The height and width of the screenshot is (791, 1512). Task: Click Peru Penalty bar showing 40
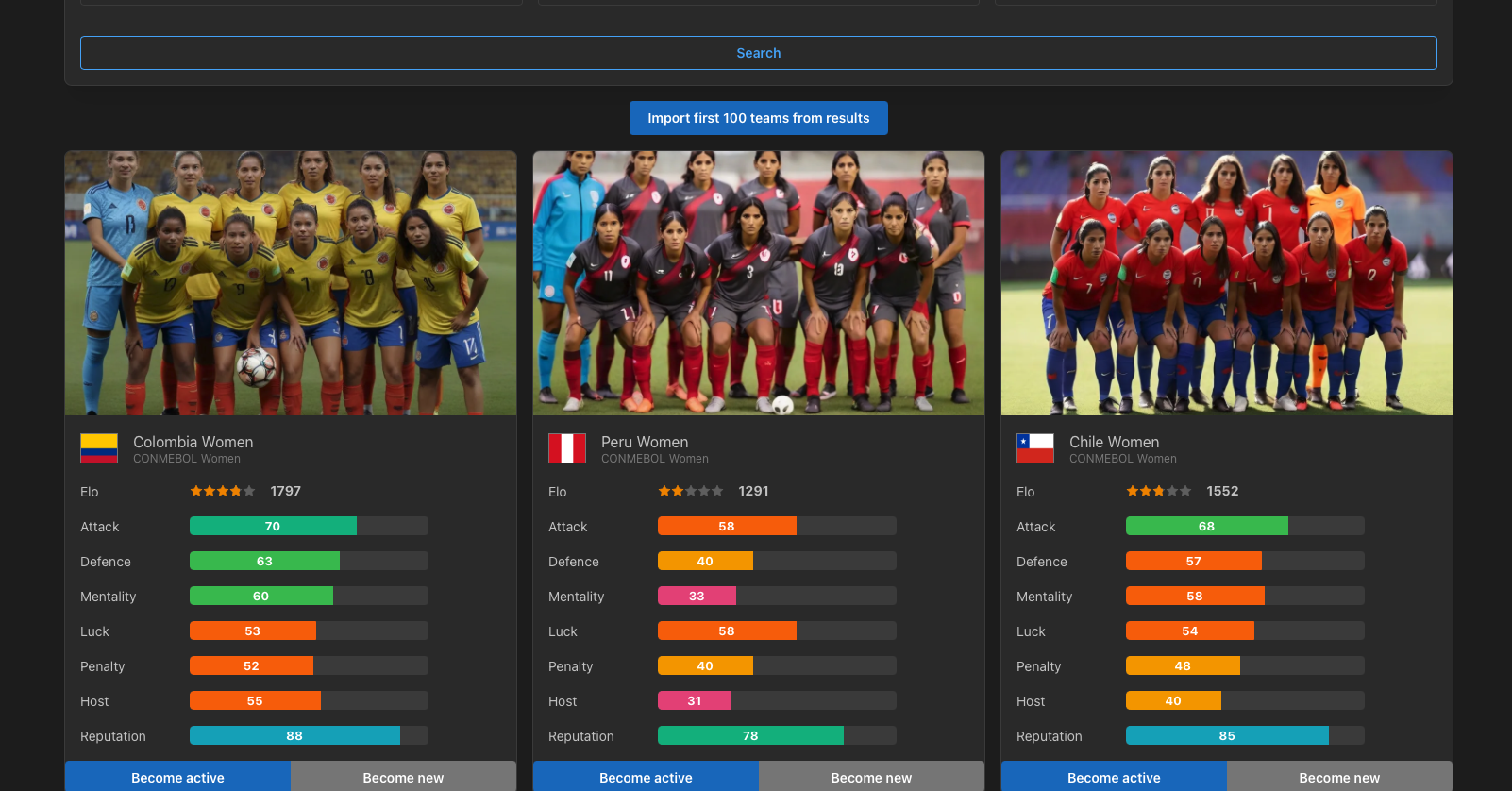pyautogui.click(x=777, y=665)
